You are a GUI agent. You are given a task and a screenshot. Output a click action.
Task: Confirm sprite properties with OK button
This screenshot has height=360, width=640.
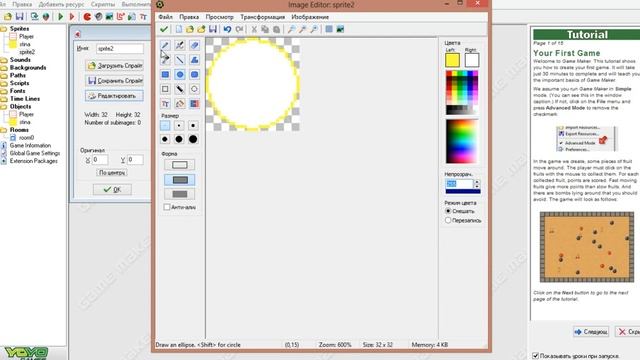point(112,189)
